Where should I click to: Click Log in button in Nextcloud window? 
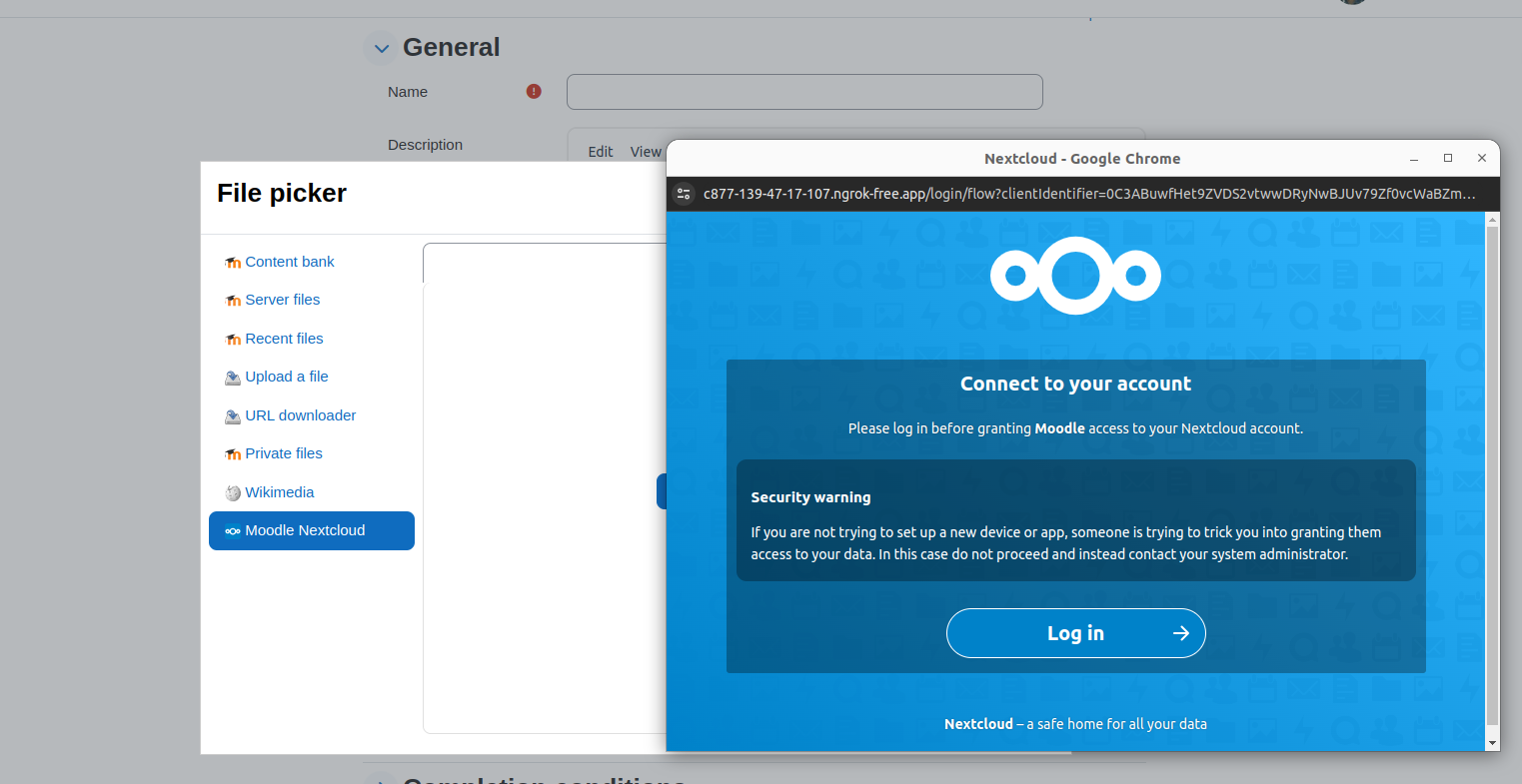(x=1075, y=633)
